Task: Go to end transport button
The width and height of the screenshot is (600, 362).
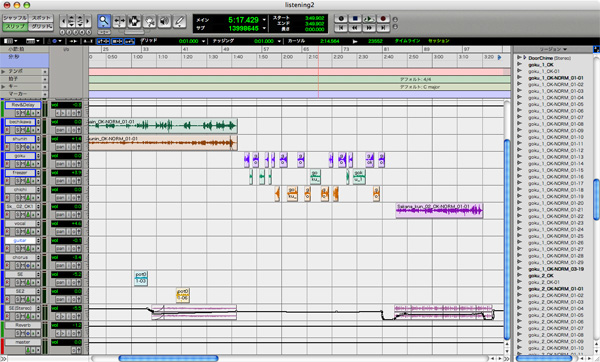Action: tap(383, 28)
